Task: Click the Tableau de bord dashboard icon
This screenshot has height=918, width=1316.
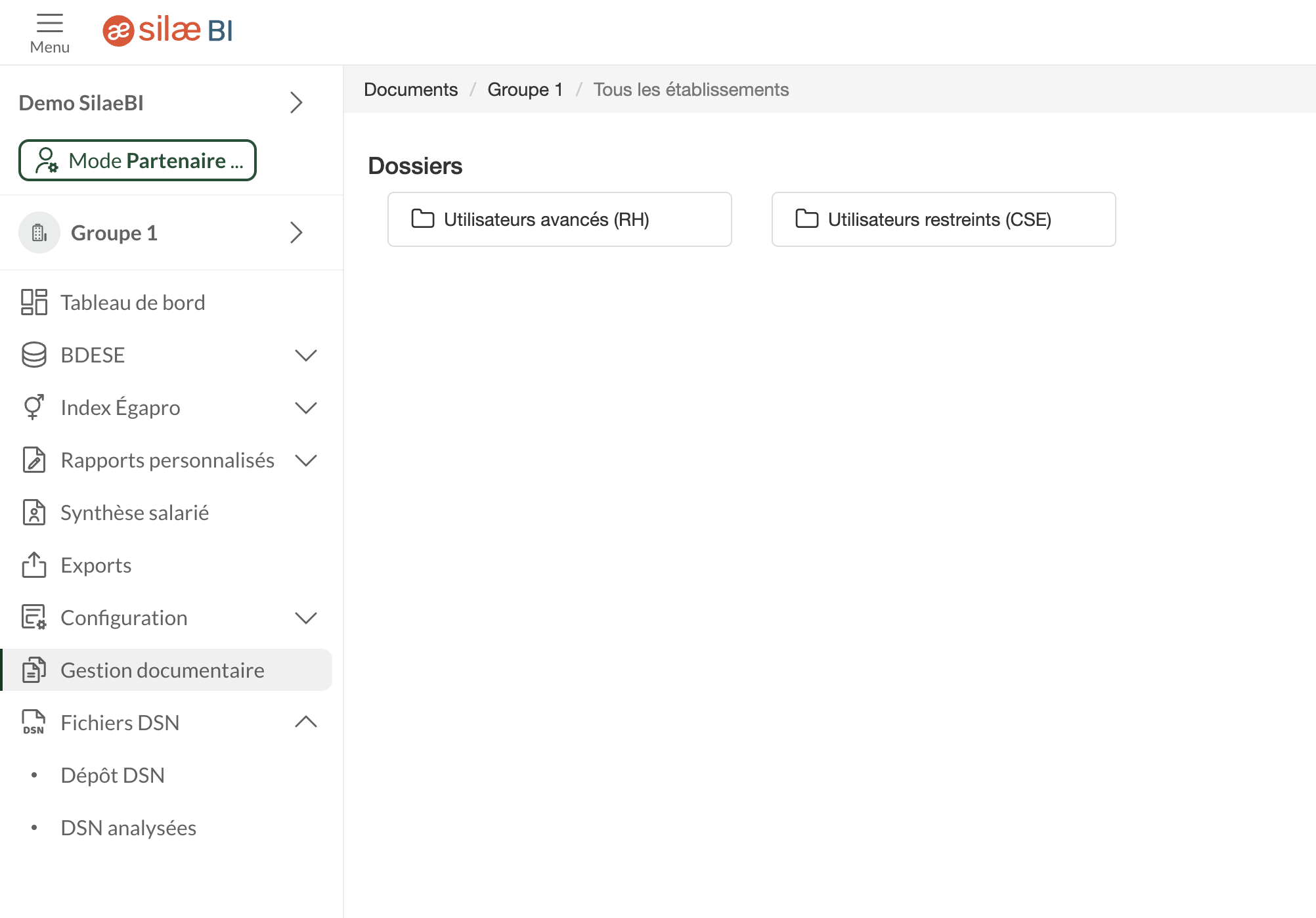Action: click(34, 303)
